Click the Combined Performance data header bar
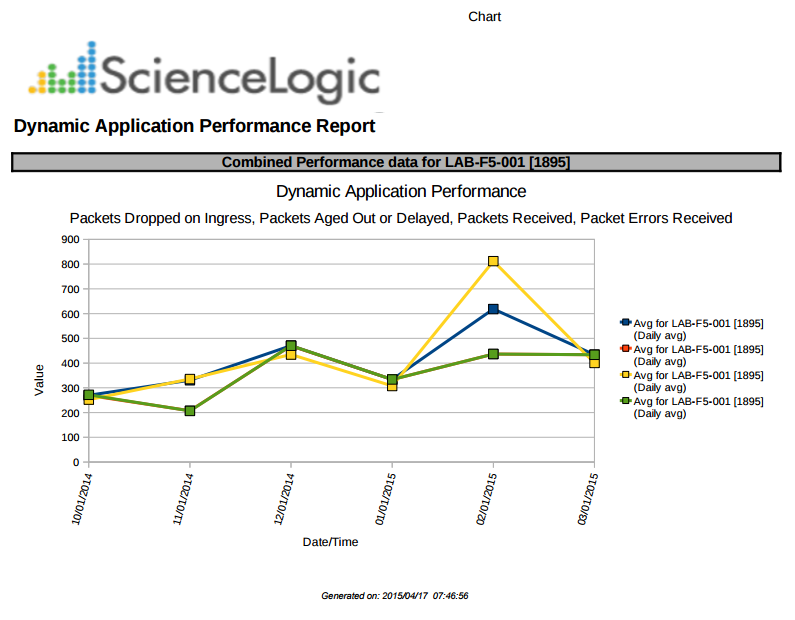Image resolution: width=795 pixels, height=620 pixels. click(396, 162)
